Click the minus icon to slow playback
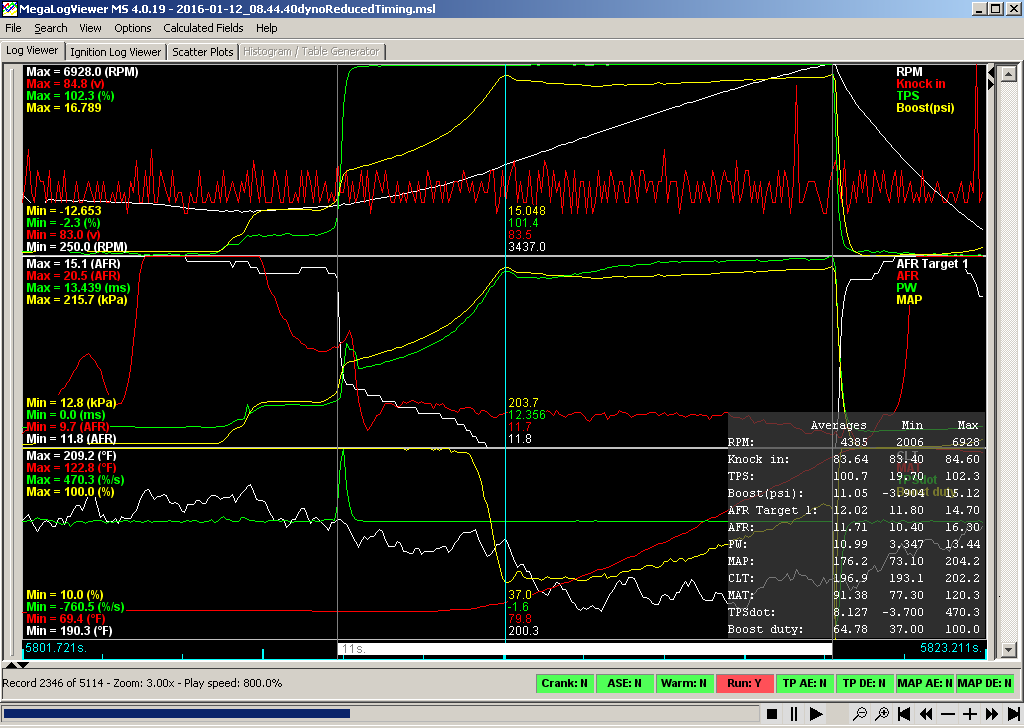 point(948,714)
